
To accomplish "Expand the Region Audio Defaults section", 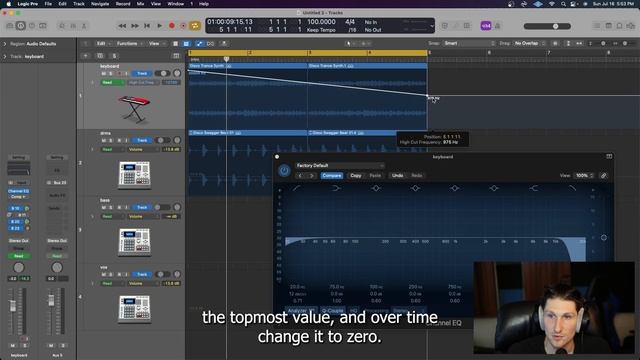I will tap(5, 44).
